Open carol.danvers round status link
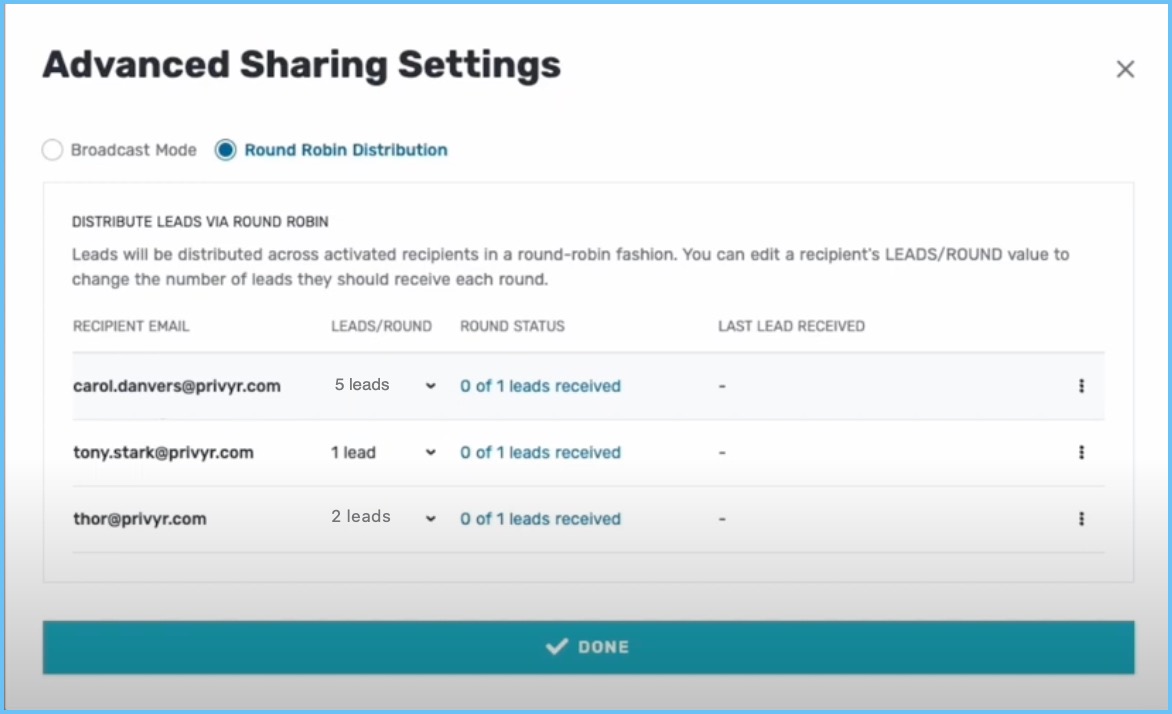Screen dimensions: 1172x714 [540, 385]
